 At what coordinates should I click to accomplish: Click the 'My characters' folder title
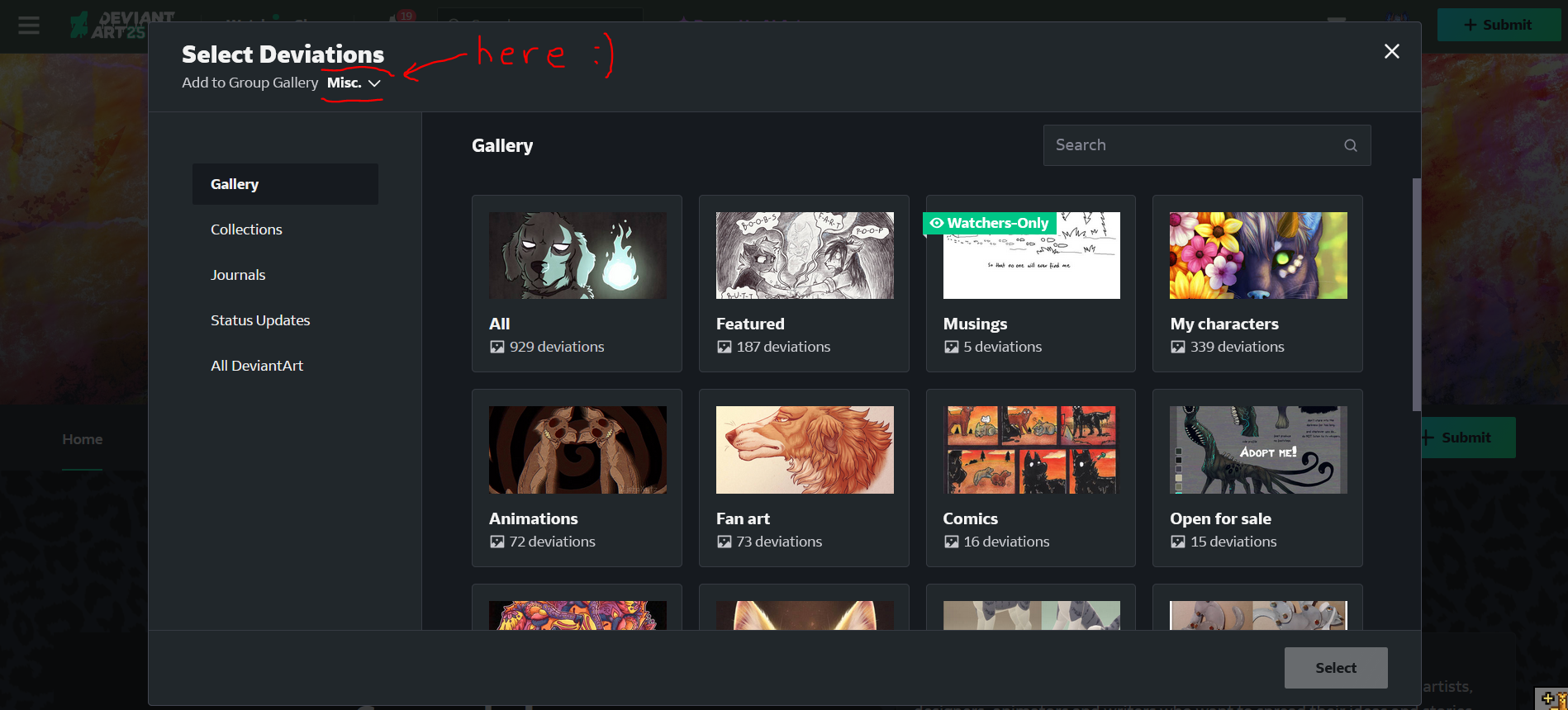(x=1224, y=324)
